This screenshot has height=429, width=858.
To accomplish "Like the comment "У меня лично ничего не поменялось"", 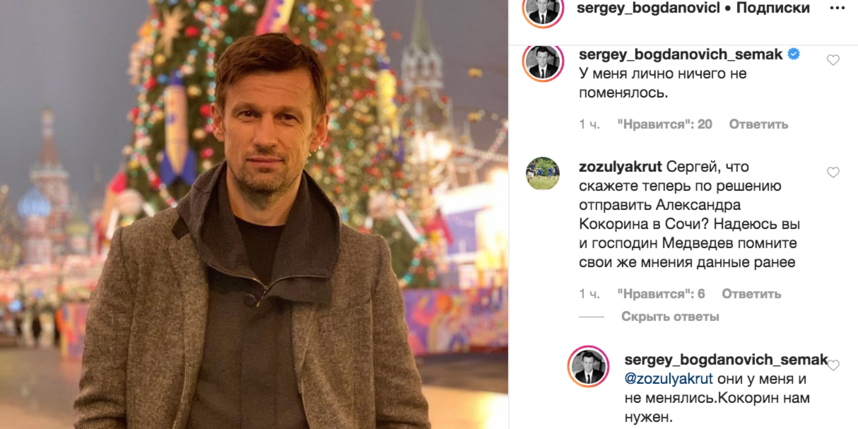I will 833,60.
